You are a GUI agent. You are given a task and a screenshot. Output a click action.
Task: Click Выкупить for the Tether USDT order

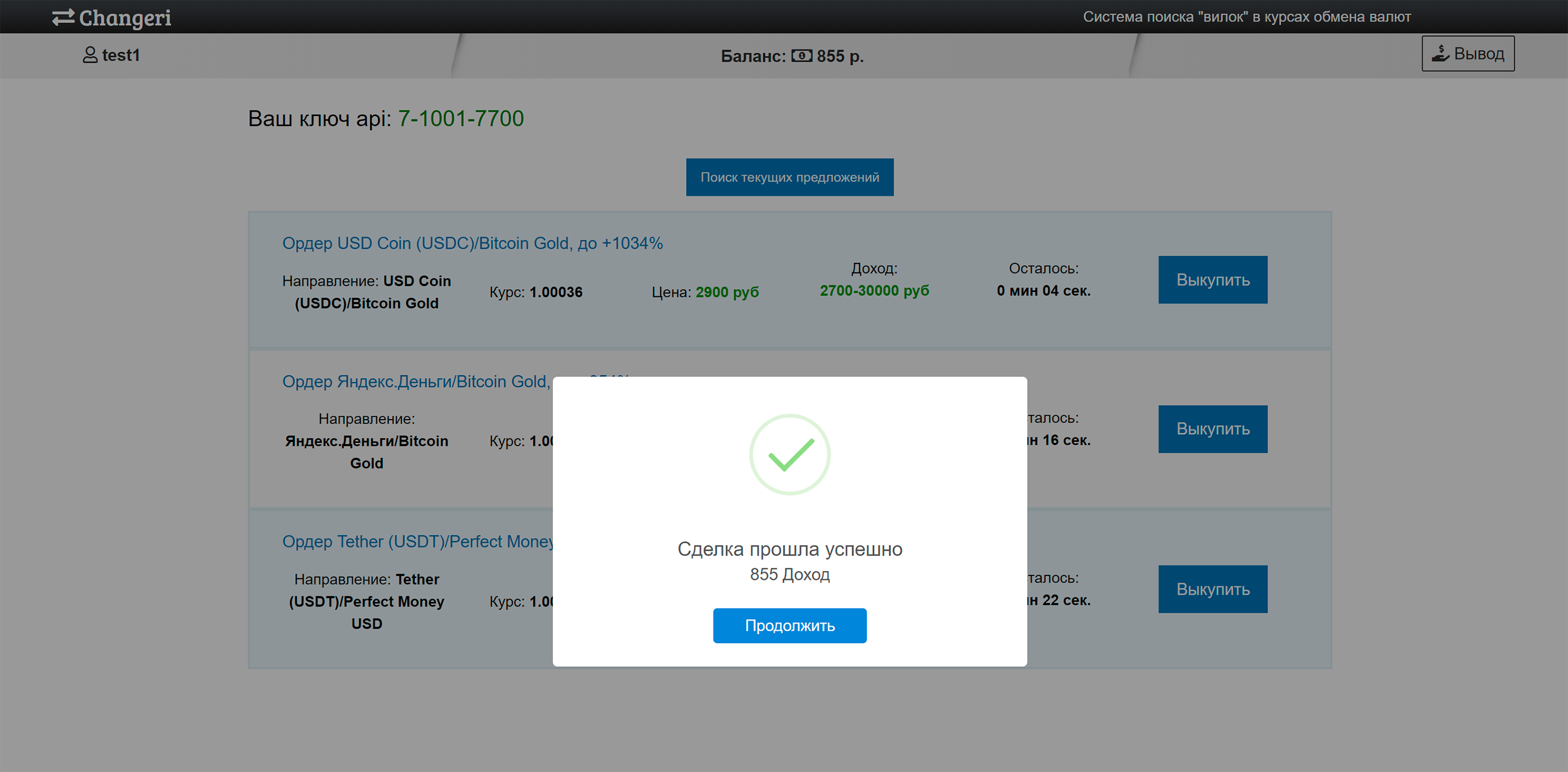[1212, 589]
